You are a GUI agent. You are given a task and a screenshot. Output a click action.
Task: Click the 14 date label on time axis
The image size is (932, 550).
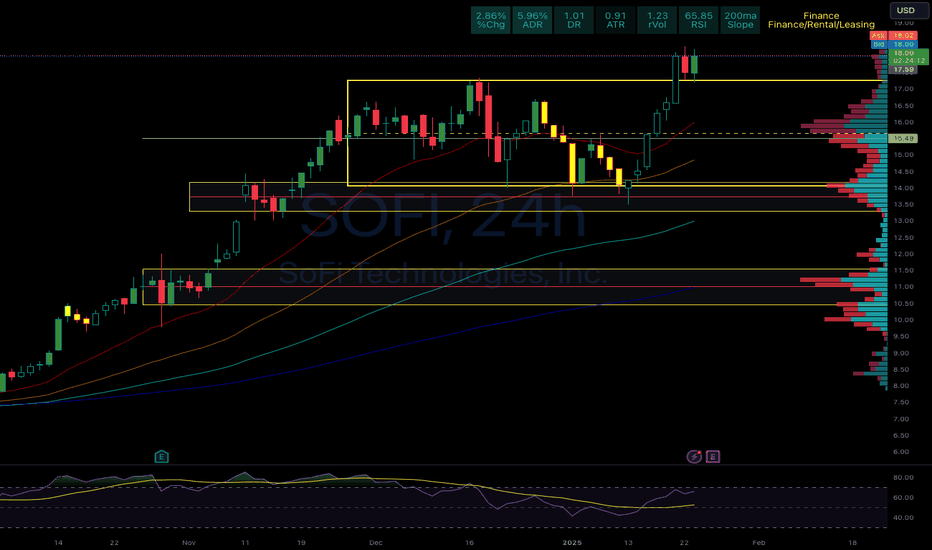pos(58,543)
